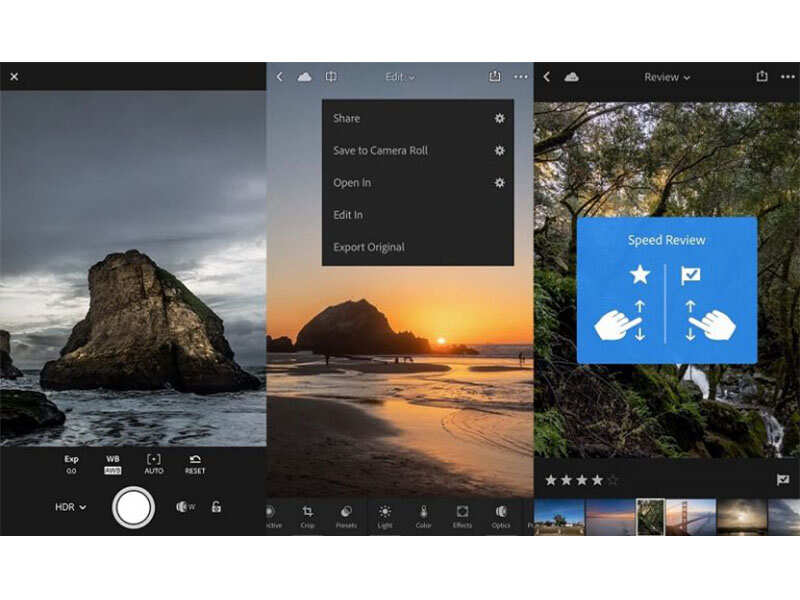Image resolution: width=800 pixels, height=600 pixels.
Task: Open the Optics panel
Action: [501, 512]
